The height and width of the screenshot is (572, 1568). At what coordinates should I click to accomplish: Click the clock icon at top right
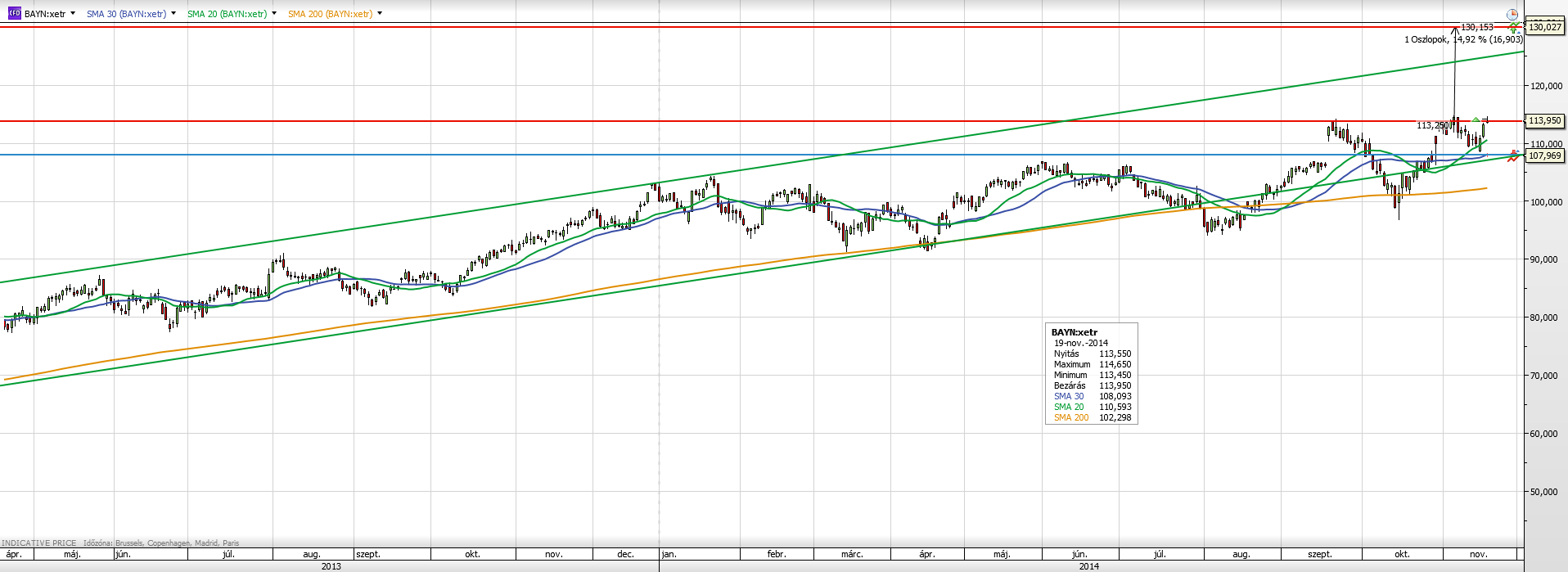click(1512, 15)
